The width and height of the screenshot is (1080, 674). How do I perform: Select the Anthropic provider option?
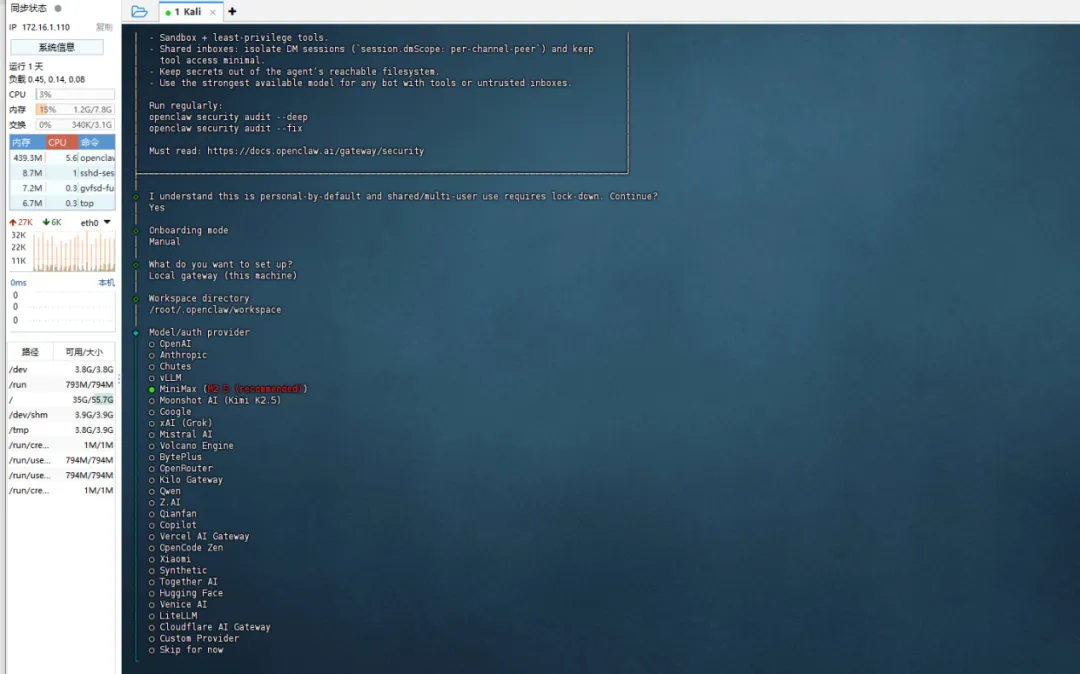coord(178,355)
